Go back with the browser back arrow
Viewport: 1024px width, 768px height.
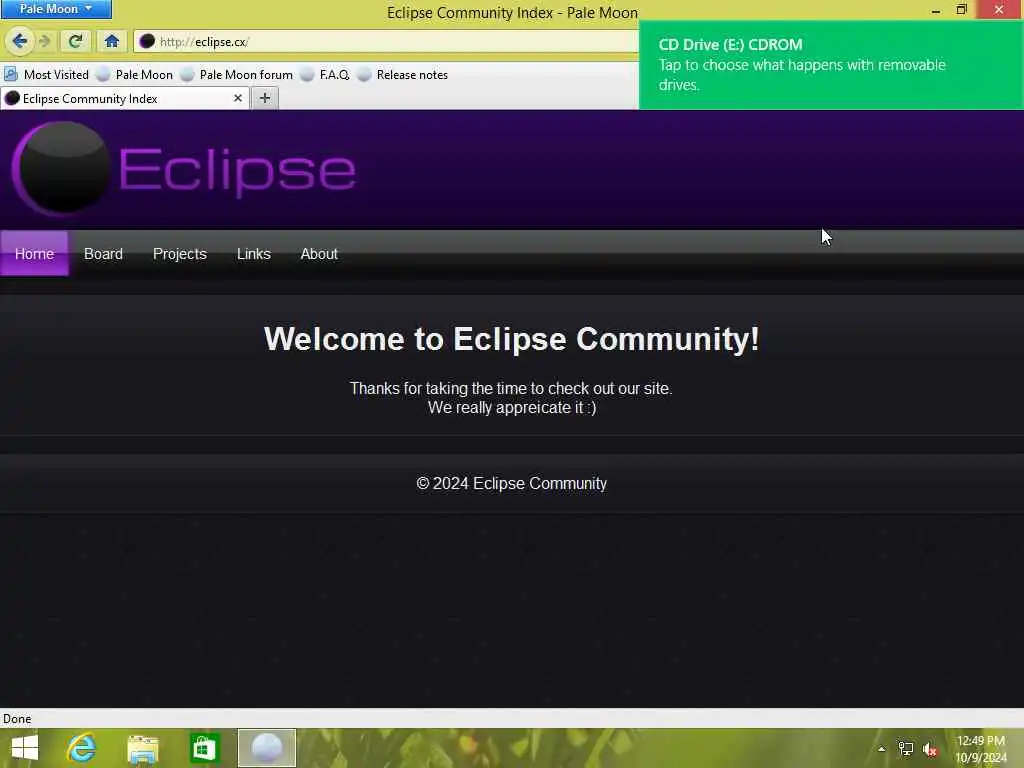pyautogui.click(x=19, y=42)
